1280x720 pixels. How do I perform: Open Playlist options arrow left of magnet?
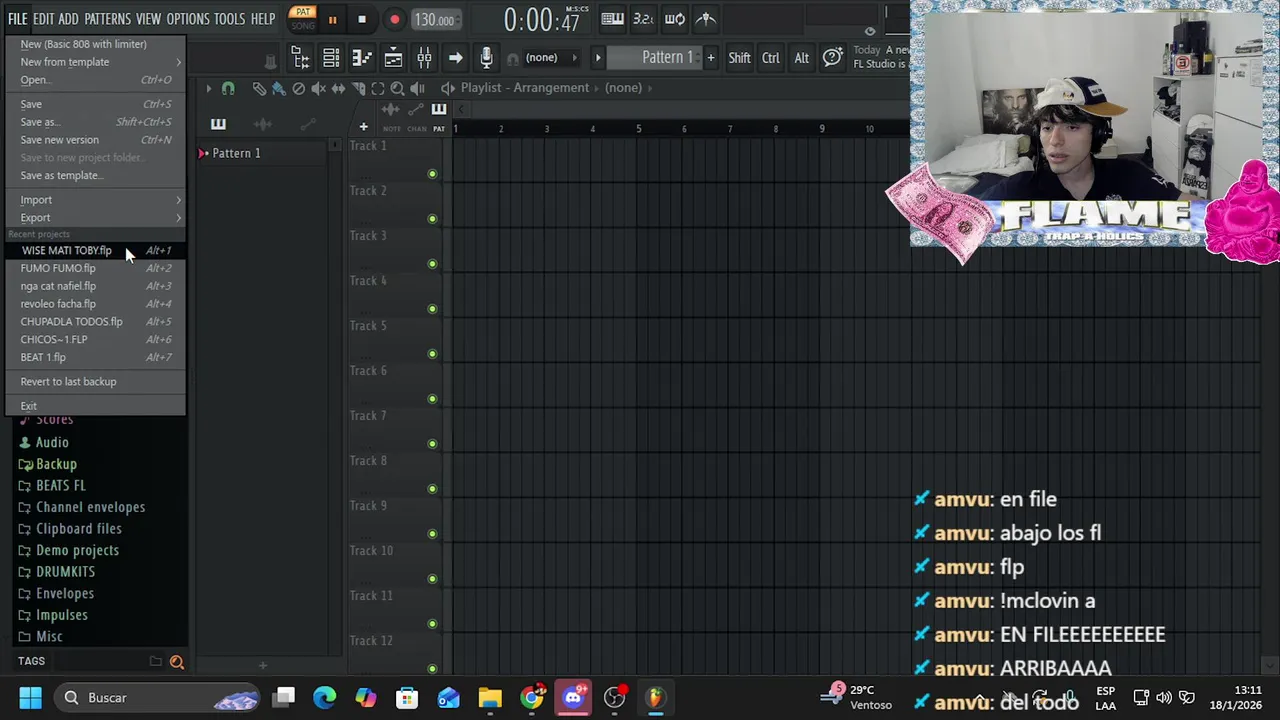(x=208, y=88)
